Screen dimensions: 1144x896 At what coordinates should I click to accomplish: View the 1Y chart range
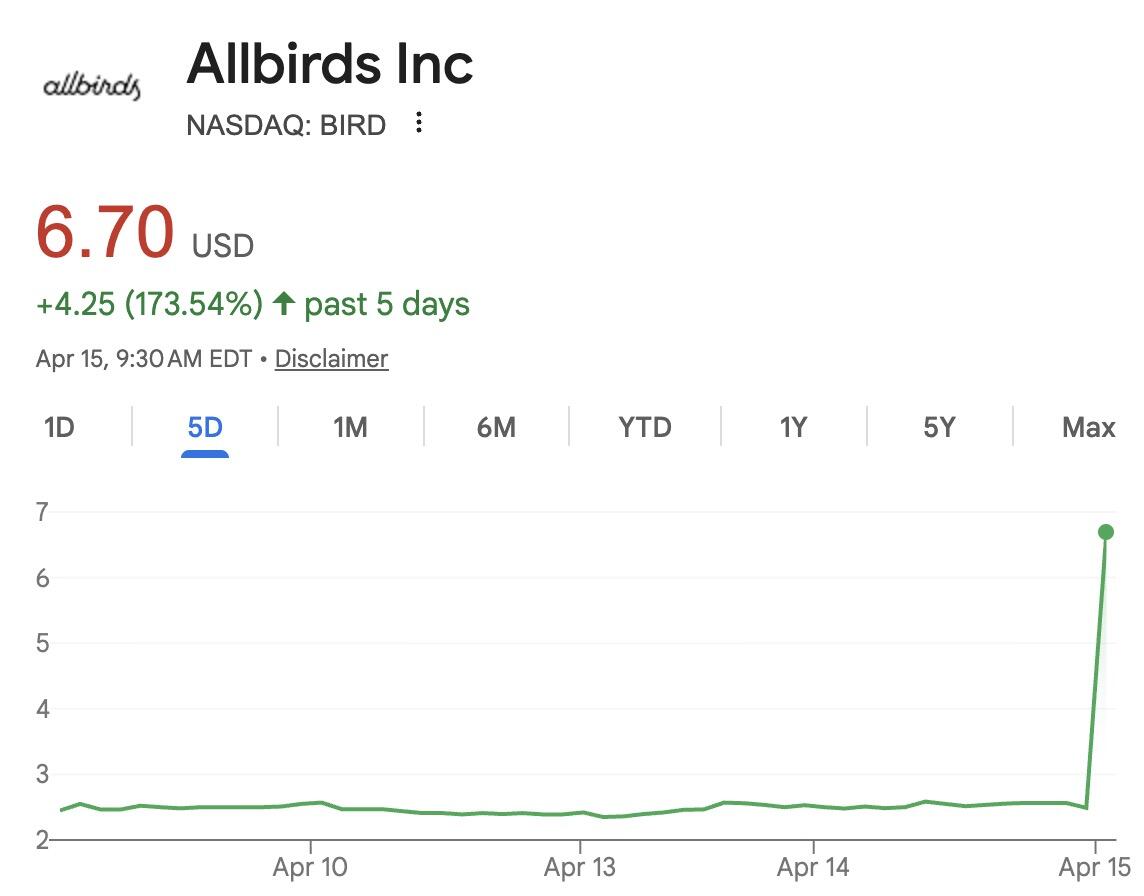[x=793, y=428]
